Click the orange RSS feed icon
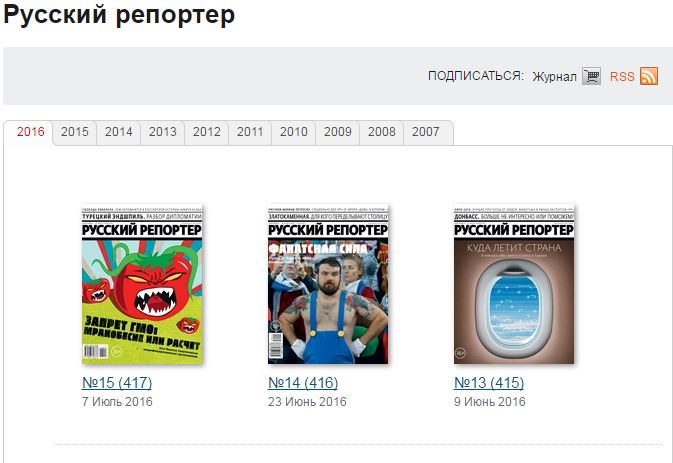The image size is (673, 463). (649, 76)
